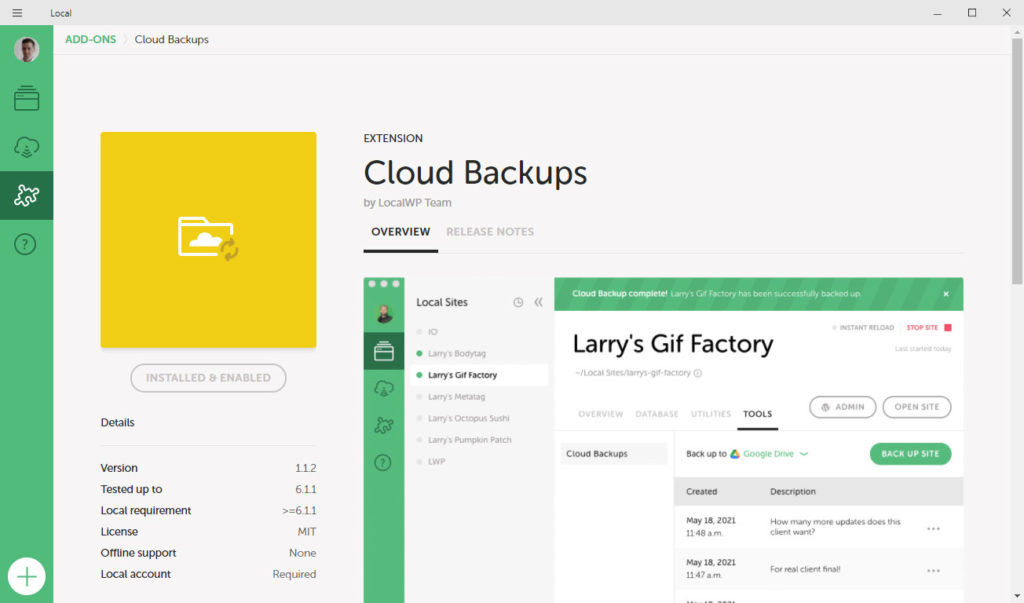Close the Cloud Backup complete banner
The height and width of the screenshot is (603, 1024).
tap(946, 294)
